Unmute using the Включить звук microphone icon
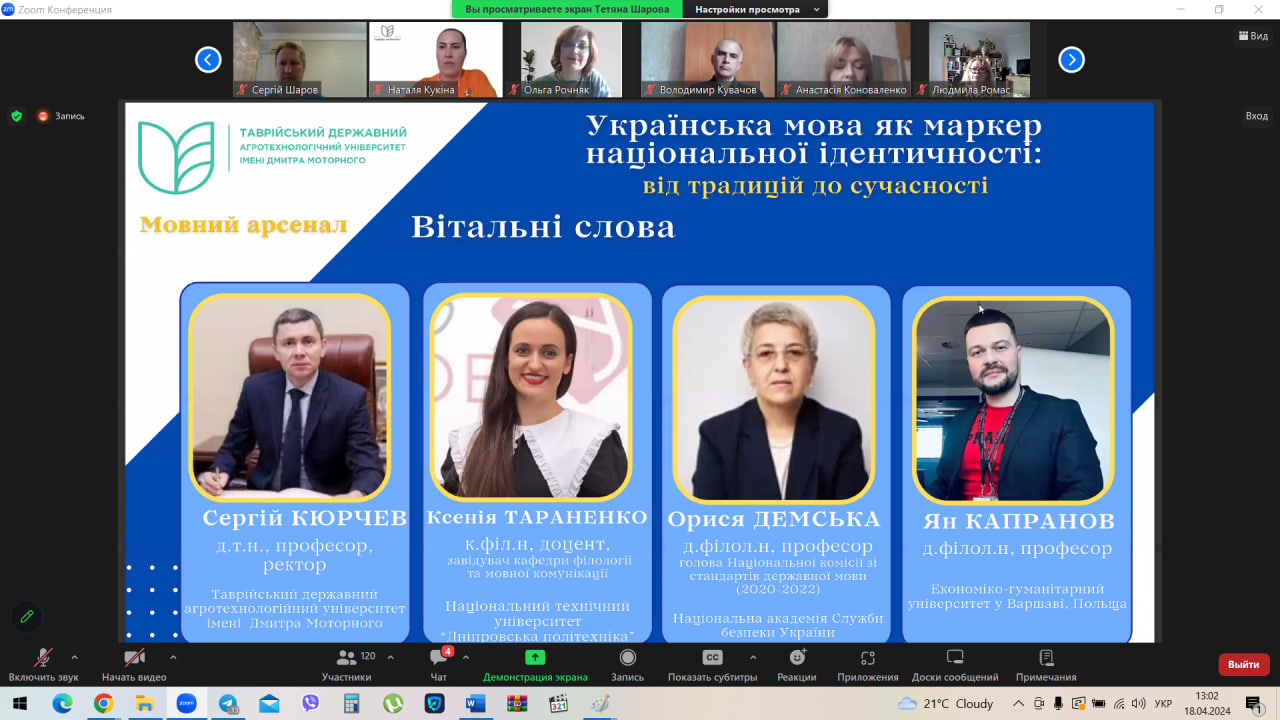 (x=43, y=658)
